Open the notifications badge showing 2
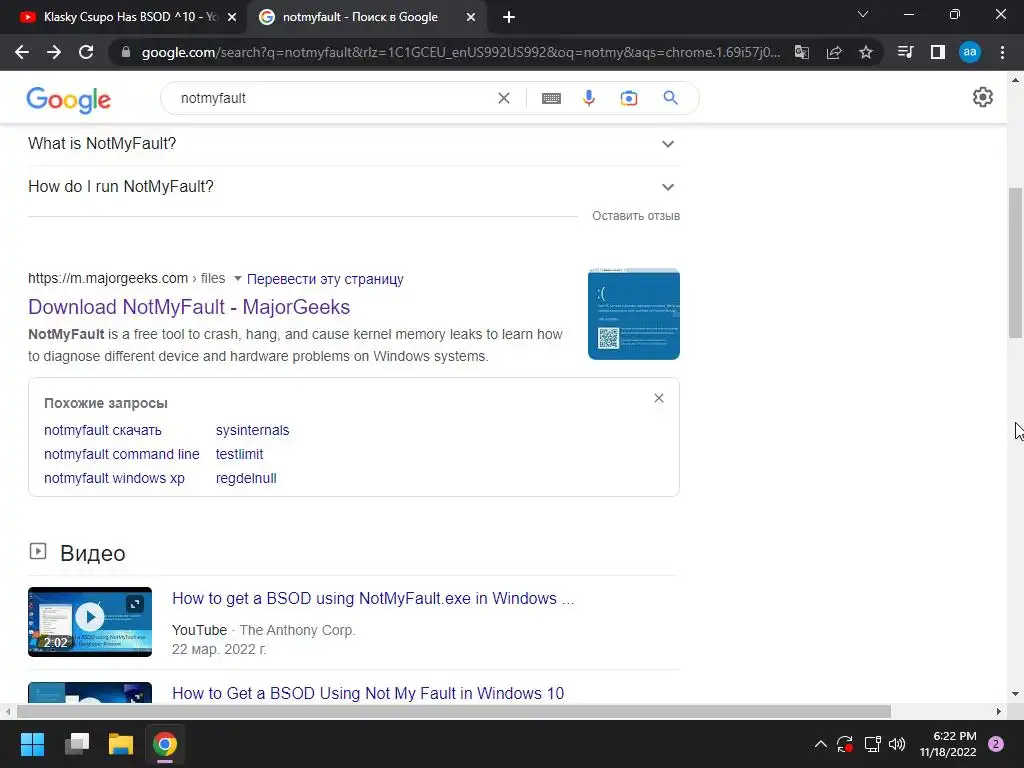This screenshot has height=768, width=1024. [x=996, y=744]
